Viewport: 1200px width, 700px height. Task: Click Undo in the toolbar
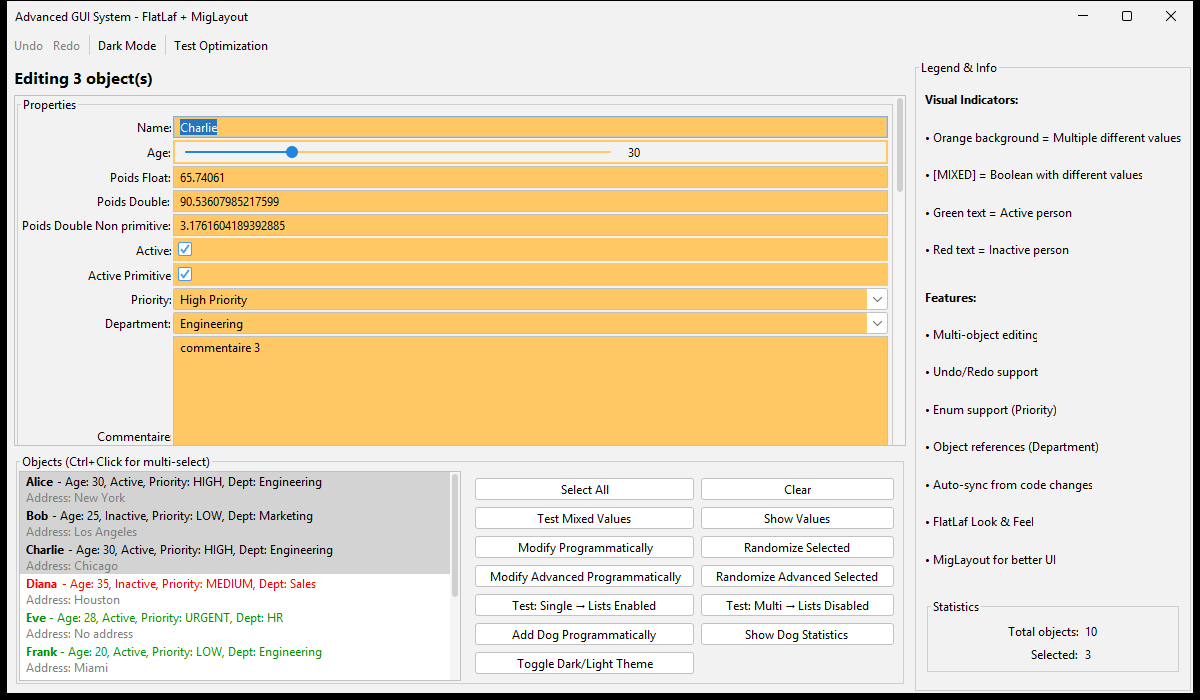tap(28, 46)
